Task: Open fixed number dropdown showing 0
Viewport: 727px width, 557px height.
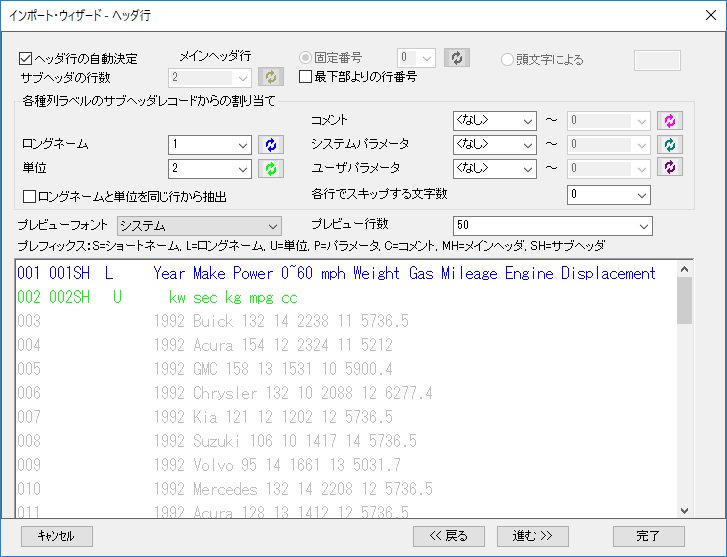Action: (x=416, y=58)
